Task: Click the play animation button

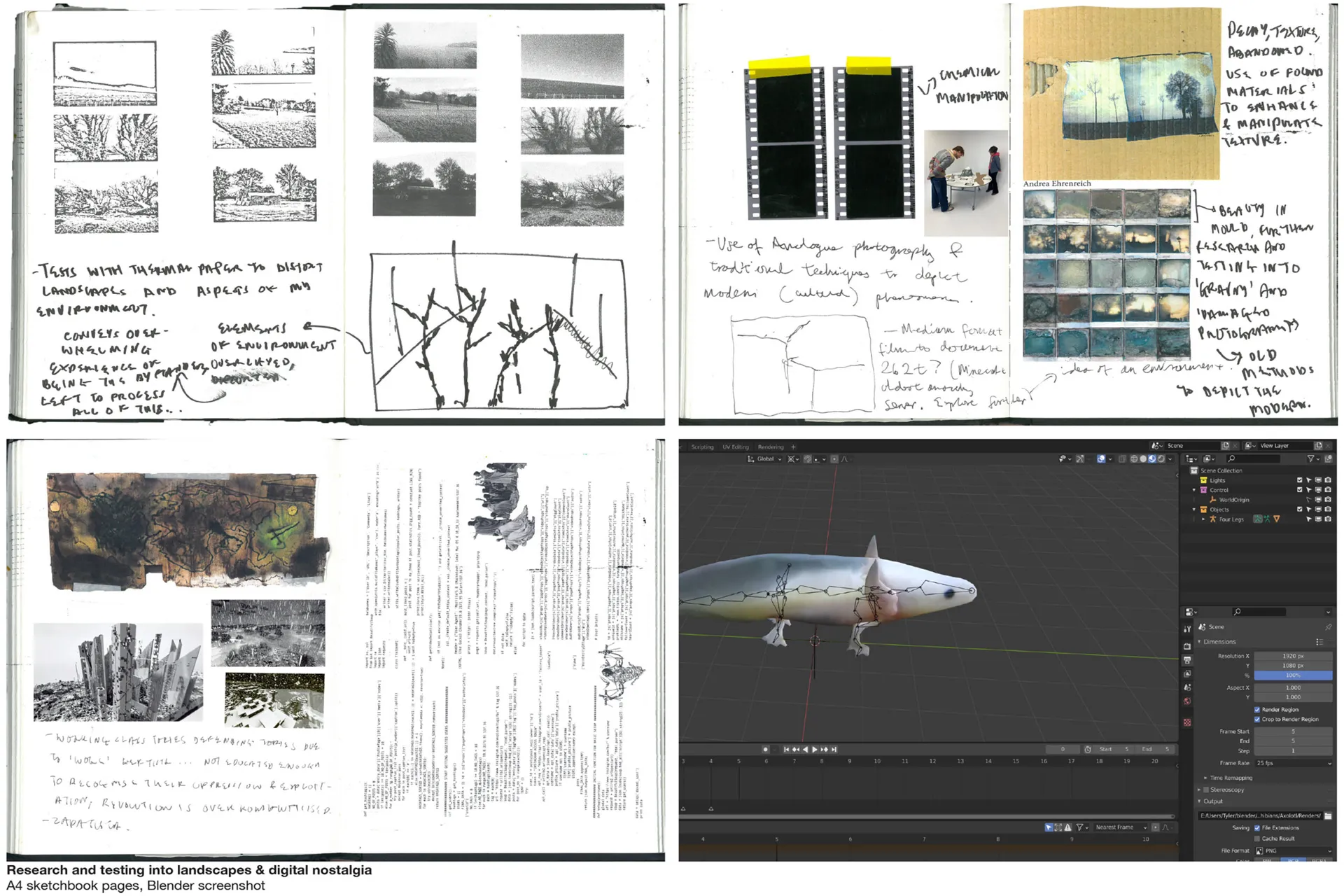Action: pyautogui.click(x=814, y=750)
